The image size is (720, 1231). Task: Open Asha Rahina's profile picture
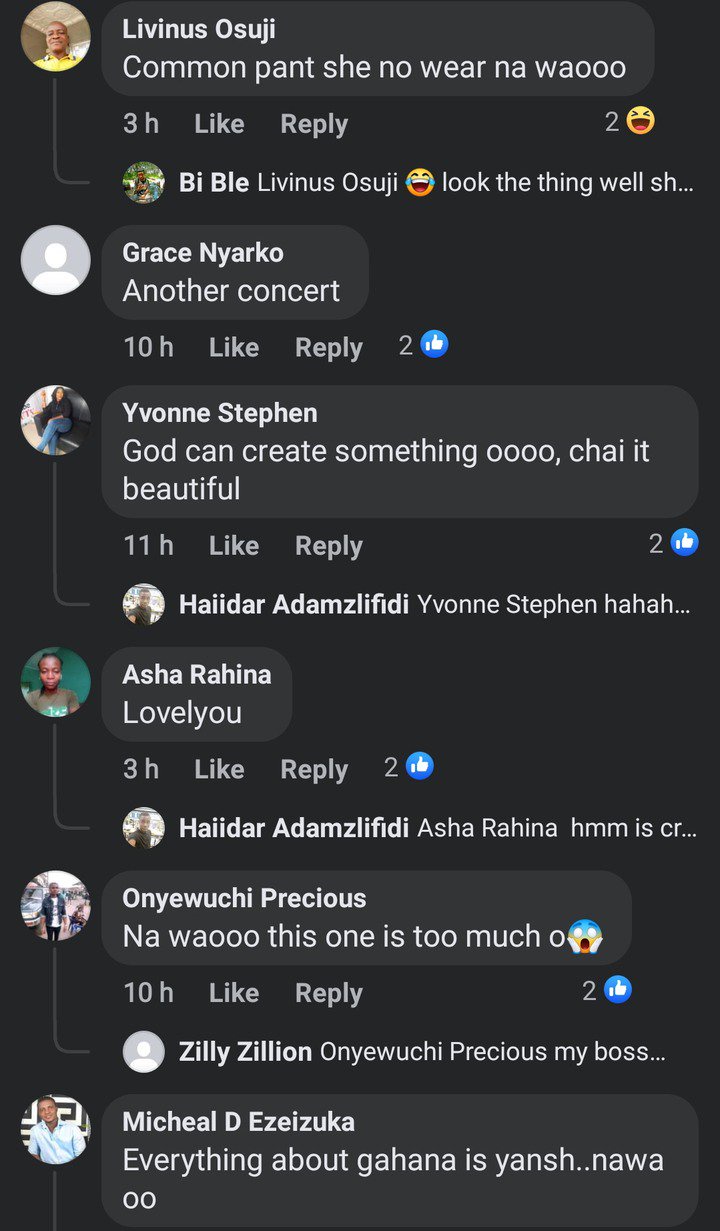point(56,682)
